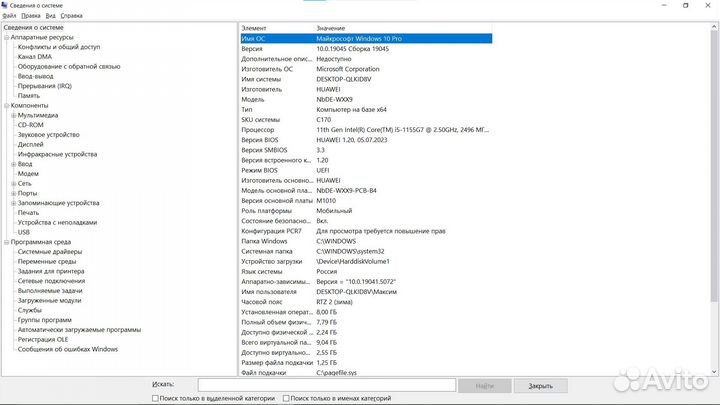Image resolution: width=720 pixels, height=405 pixels.
Task: Click the Закрыть button
Action: (x=540, y=386)
